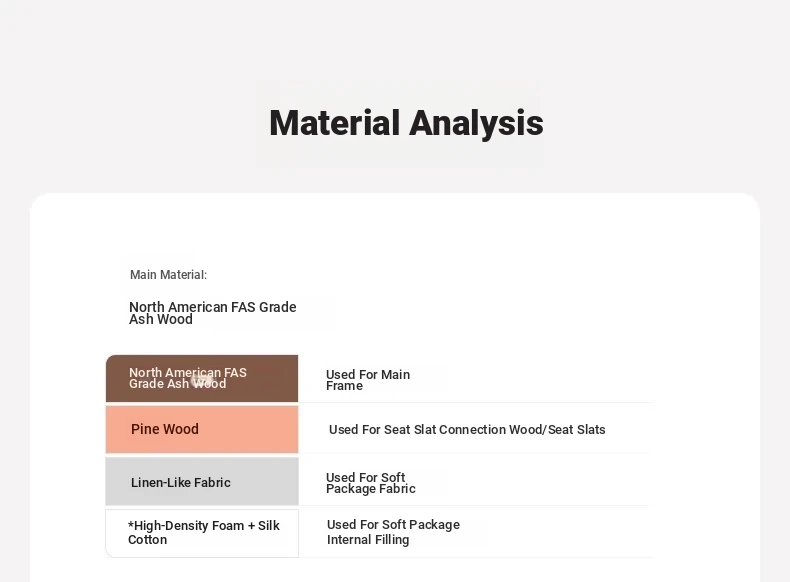Select the Seat Slat Connection Wood description
This screenshot has height=582, width=790.
pyautogui.click(x=467, y=429)
